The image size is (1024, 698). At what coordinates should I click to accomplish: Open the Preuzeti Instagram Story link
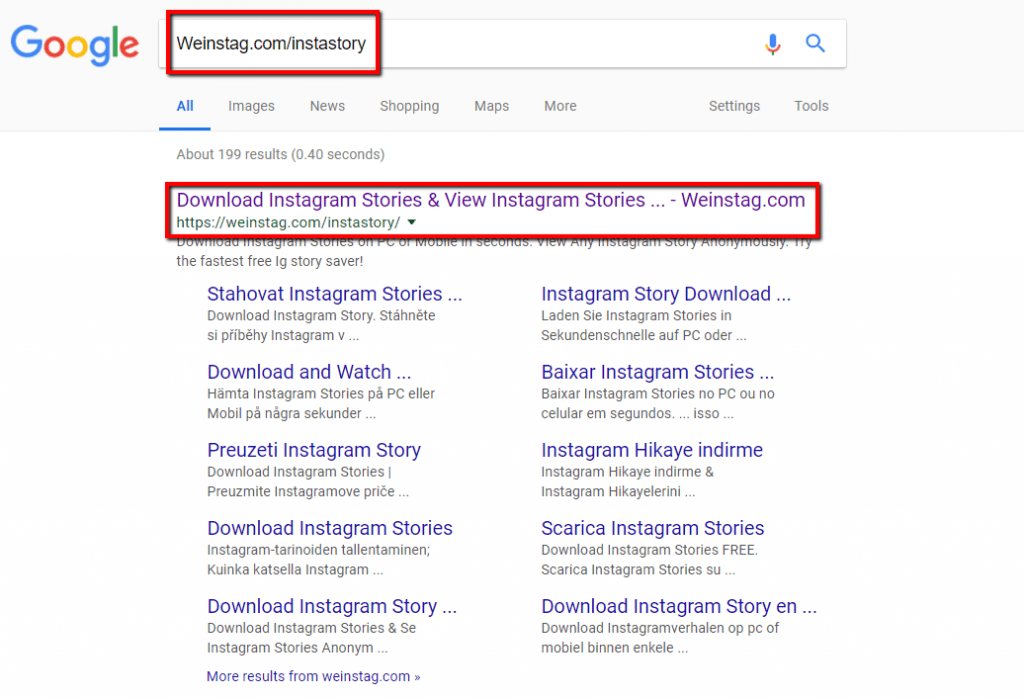click(313, 450)
